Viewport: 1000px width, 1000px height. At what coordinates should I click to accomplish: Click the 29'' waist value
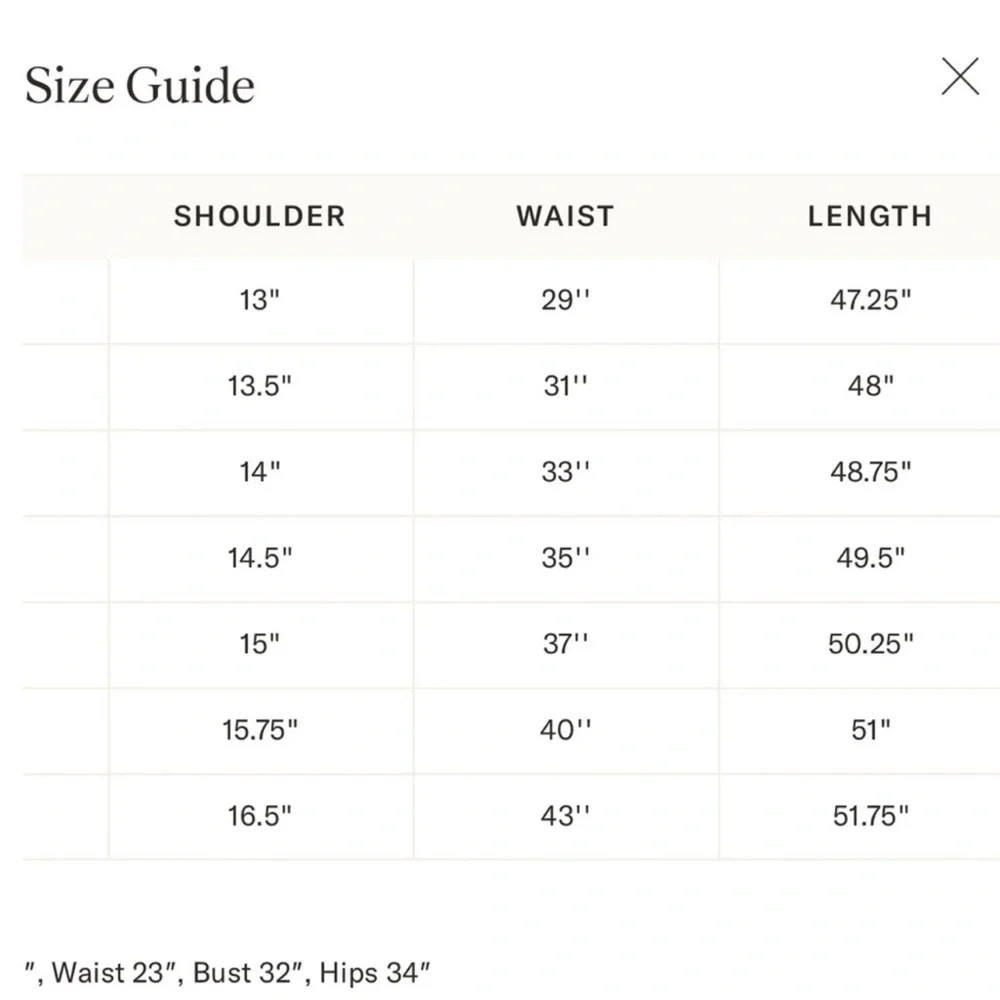(566, 300)
